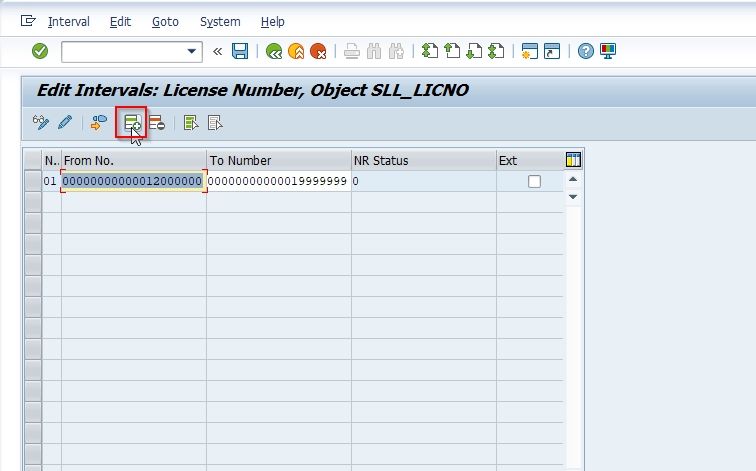
Task: Click To Number field 00000000000019999999
Action: click(279, 181)
